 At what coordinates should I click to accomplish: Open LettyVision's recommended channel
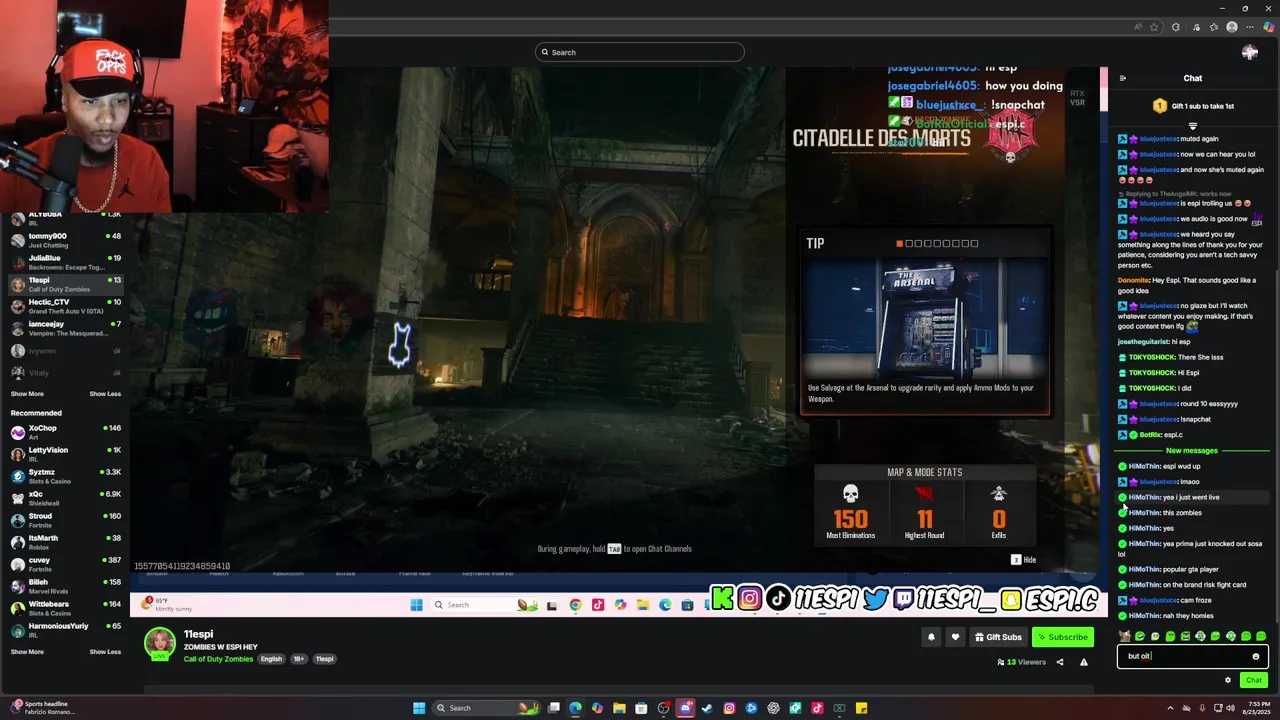(x=65, y=454)
